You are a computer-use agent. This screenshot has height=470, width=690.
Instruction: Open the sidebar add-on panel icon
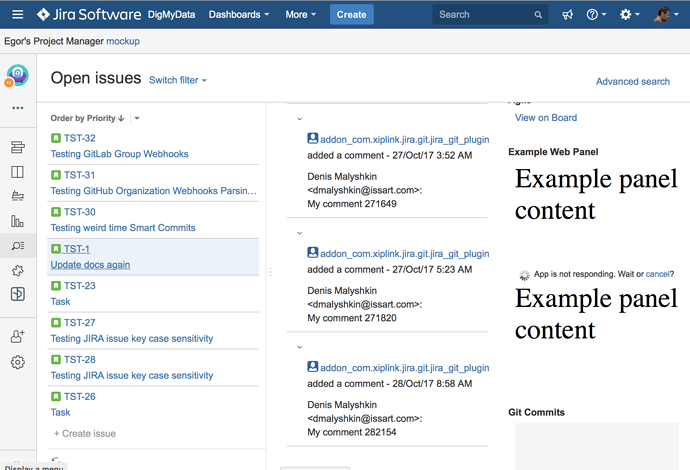(18, 294)
